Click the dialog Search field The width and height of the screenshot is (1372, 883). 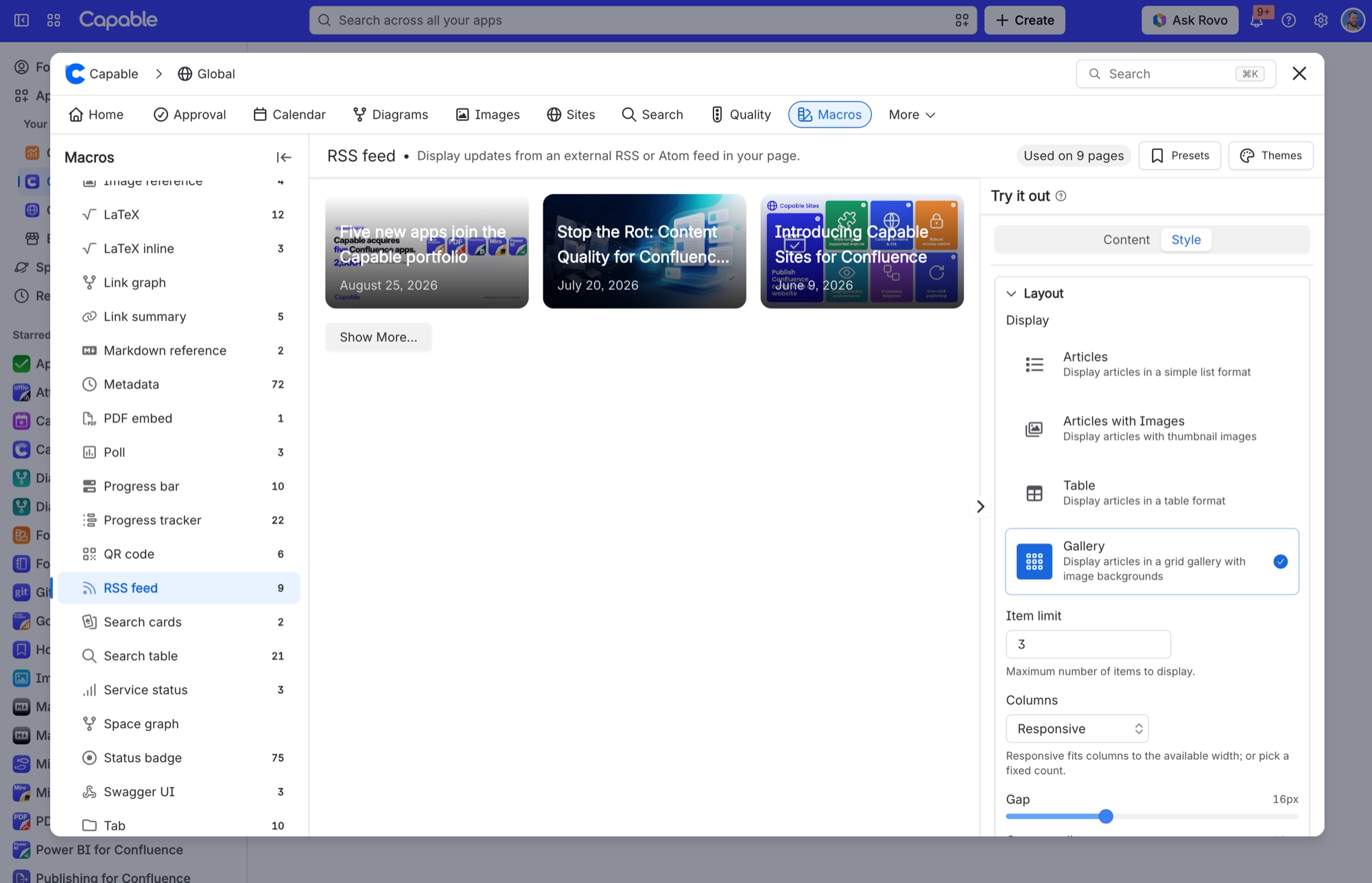(1175, 73)
